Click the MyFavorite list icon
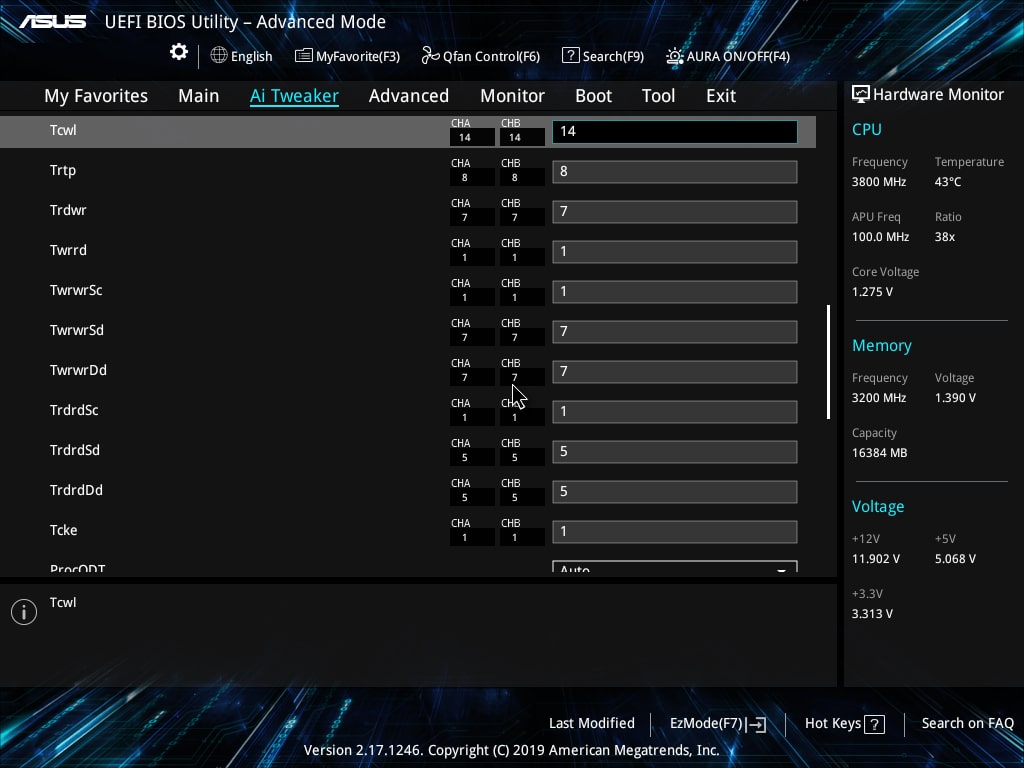 [304, 56]
